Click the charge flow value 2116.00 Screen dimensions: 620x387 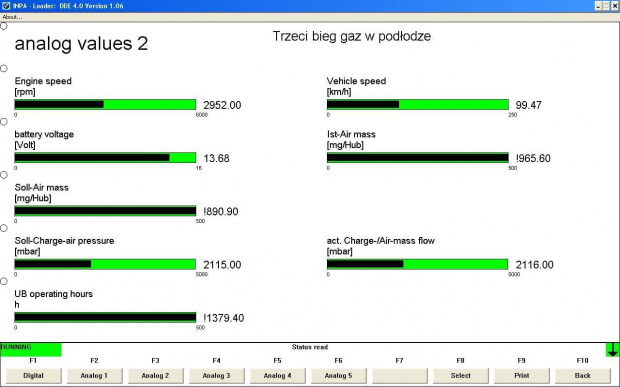click(535, 265)
